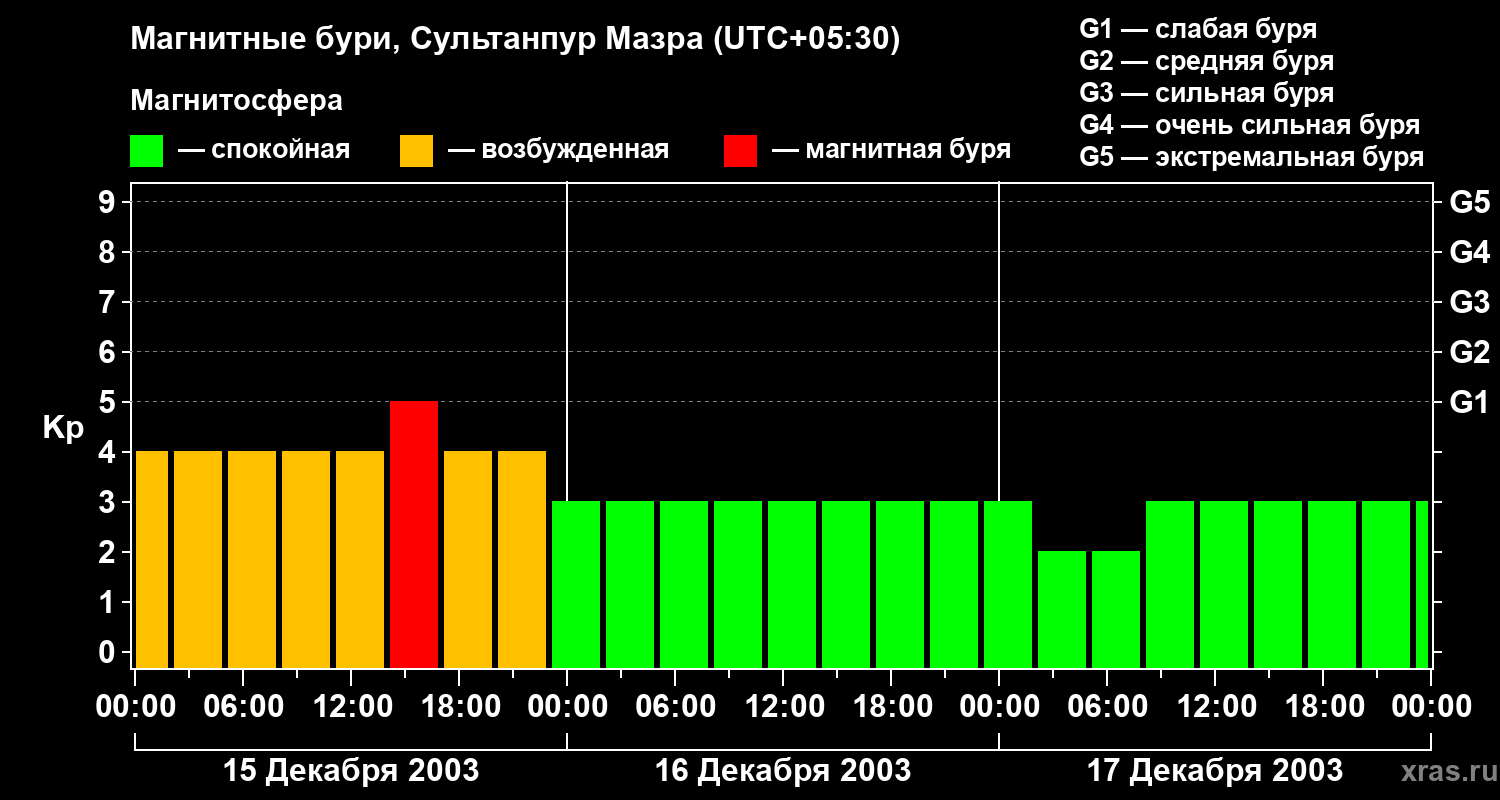Viewport: 1500px width, 800px height.
Task: Click the '9' value on the Kp axis
Action: point(109,202)
